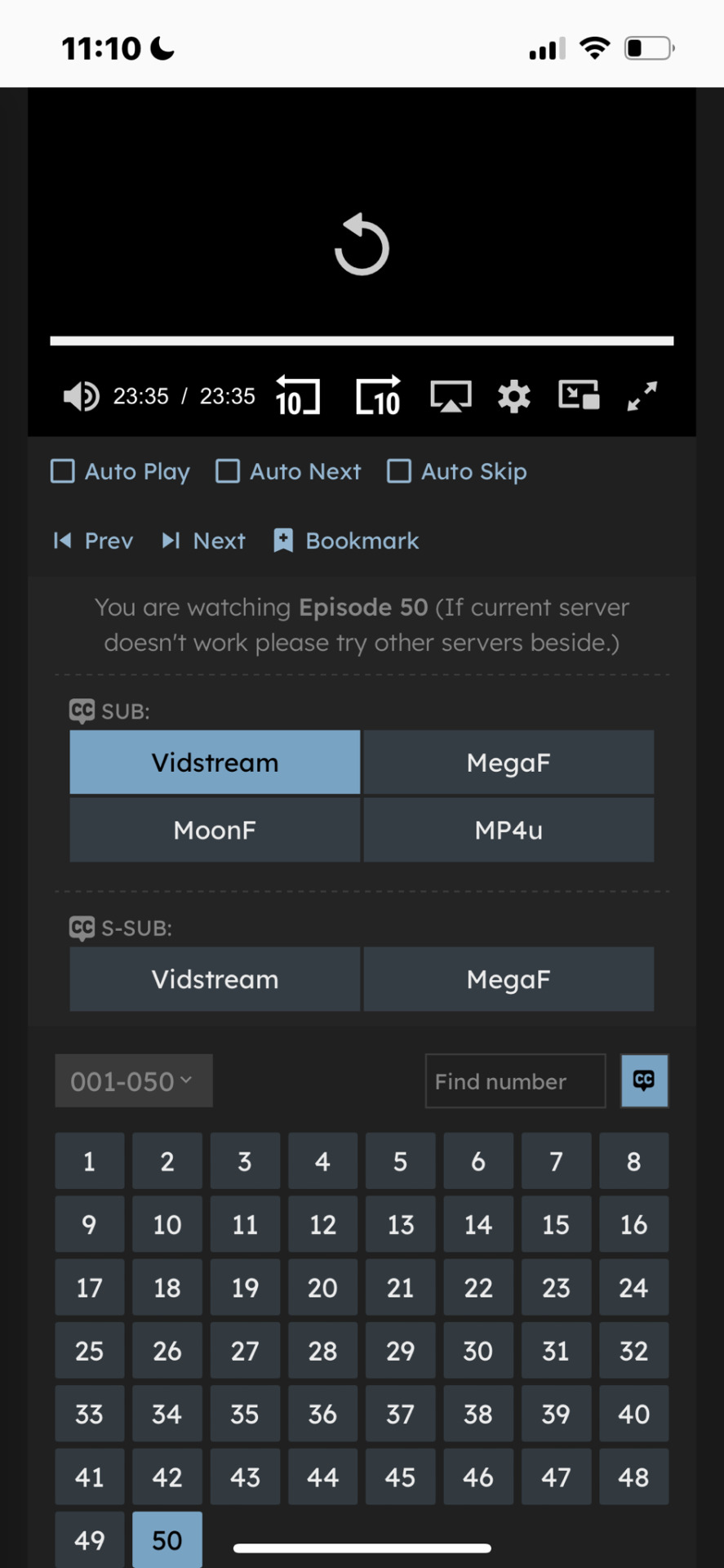The height and width of the screenshot is (1568, 724).
Task: Switch to the MegaF SUB server
Action: coord(509,763)
